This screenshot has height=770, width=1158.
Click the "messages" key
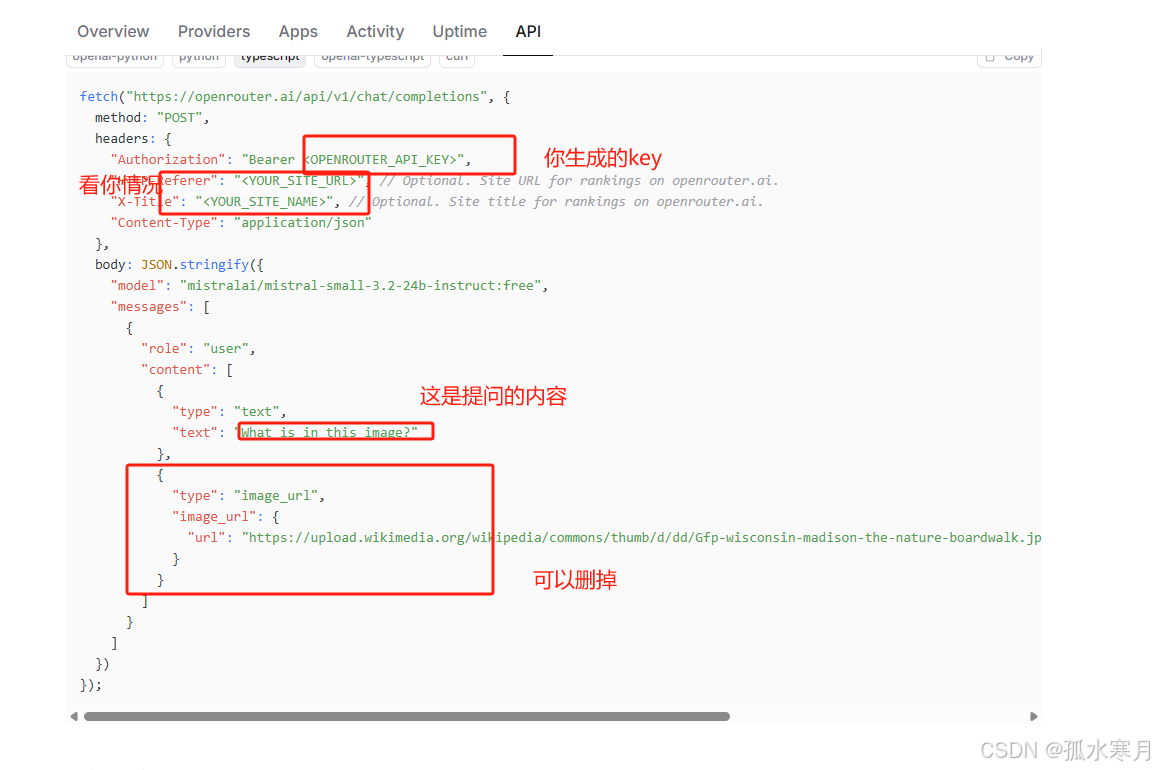(x=148, y=306)
